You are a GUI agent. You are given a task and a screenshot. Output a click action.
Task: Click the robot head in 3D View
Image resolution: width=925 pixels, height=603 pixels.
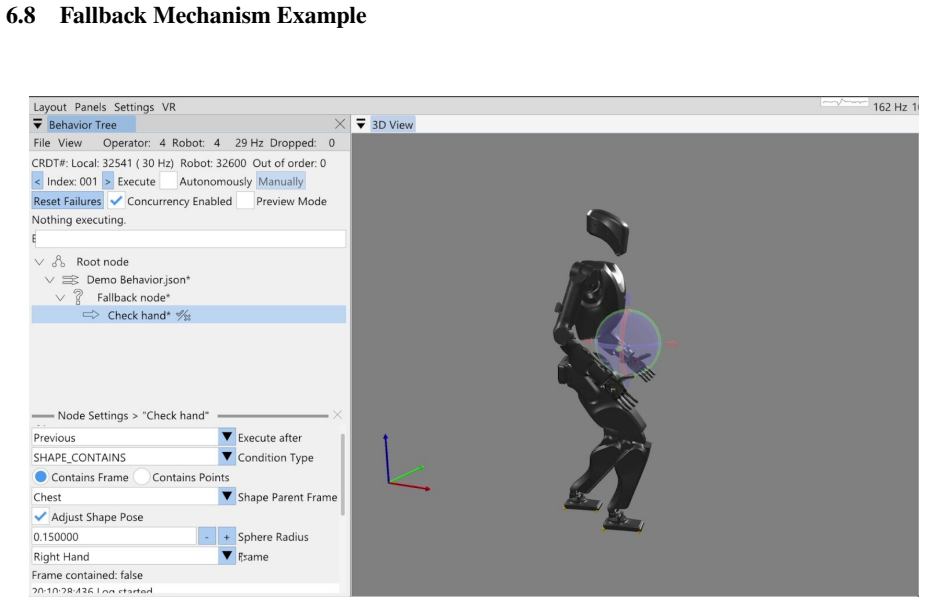click(x=608, y=231)
